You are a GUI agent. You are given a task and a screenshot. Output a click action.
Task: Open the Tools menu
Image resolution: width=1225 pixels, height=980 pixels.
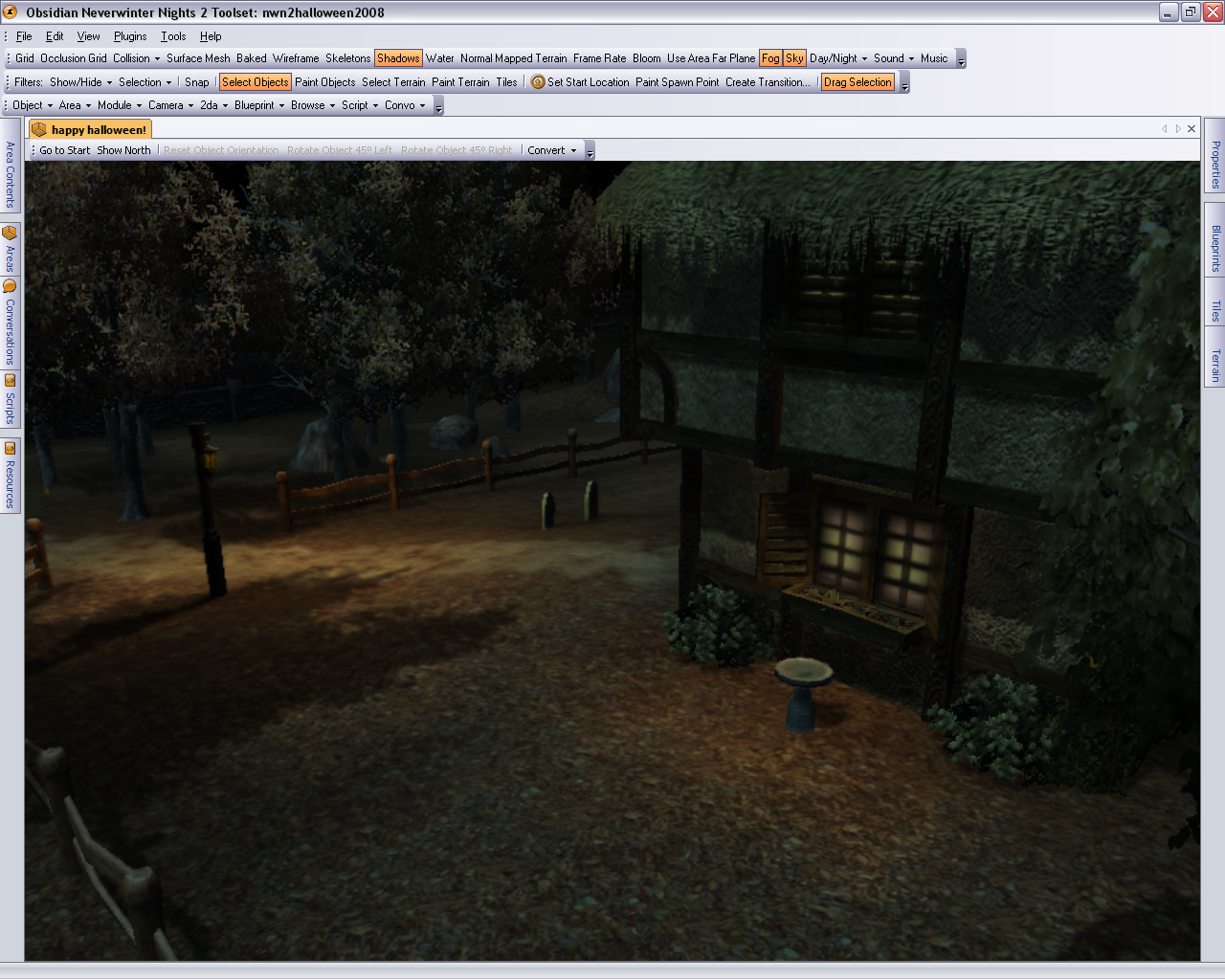(x=173, y=36)
